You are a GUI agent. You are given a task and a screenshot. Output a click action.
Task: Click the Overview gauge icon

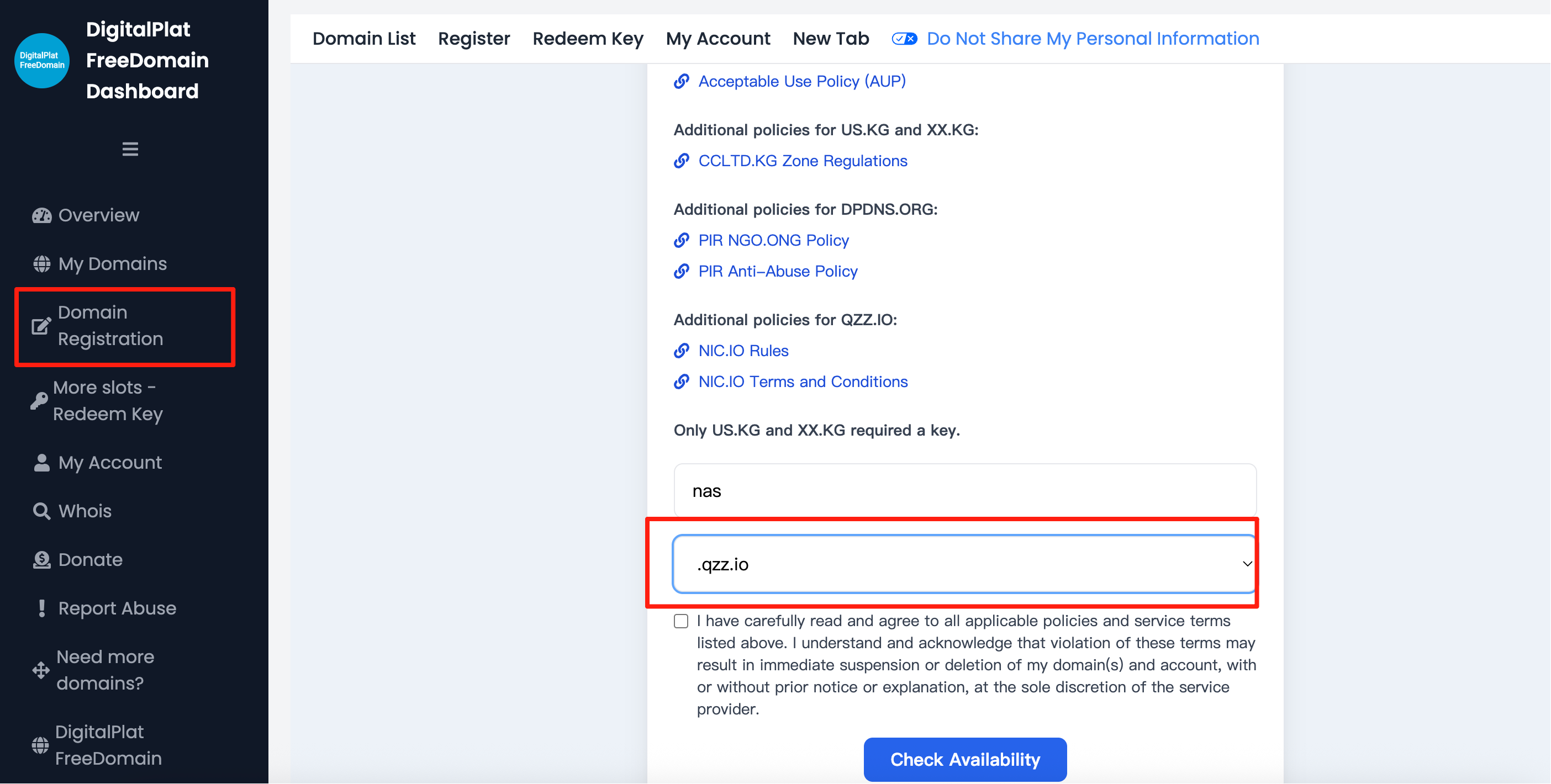[x=41, y=215]
